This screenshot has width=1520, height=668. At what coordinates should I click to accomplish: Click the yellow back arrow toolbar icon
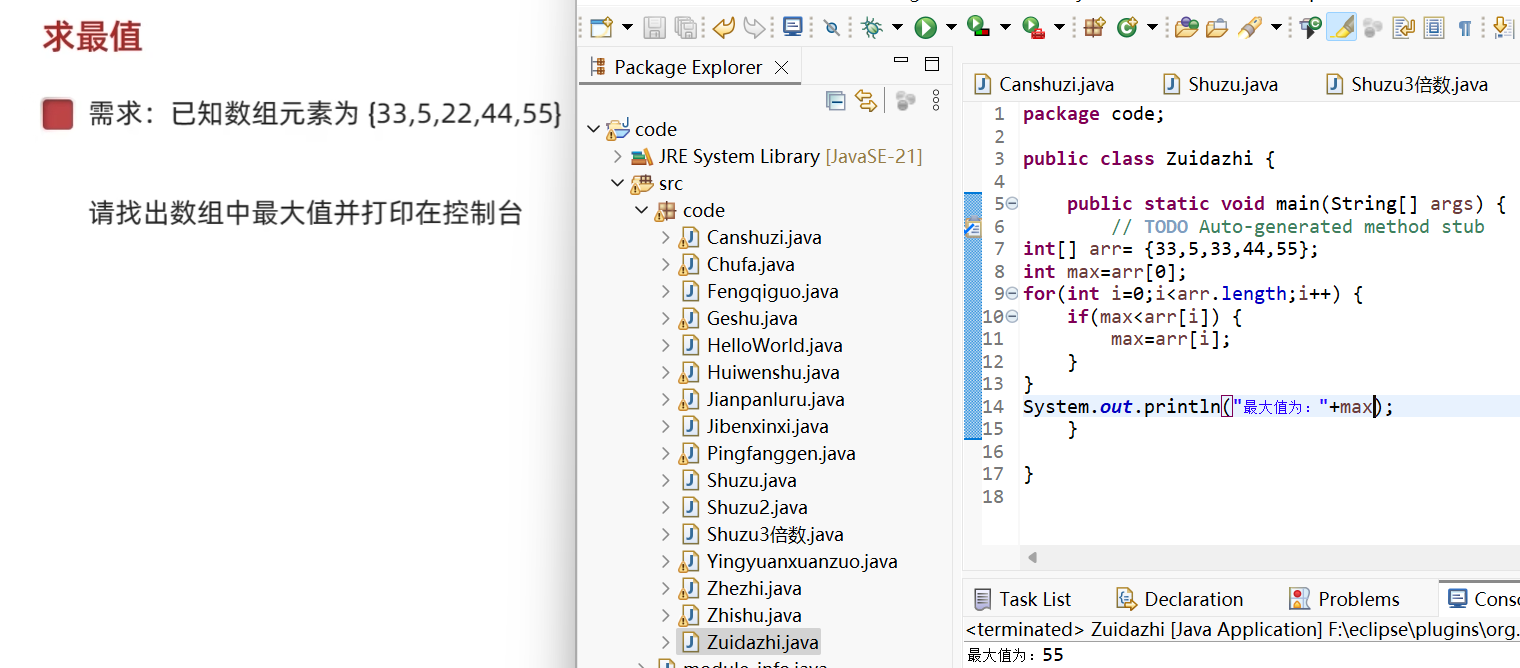point(723,28)
